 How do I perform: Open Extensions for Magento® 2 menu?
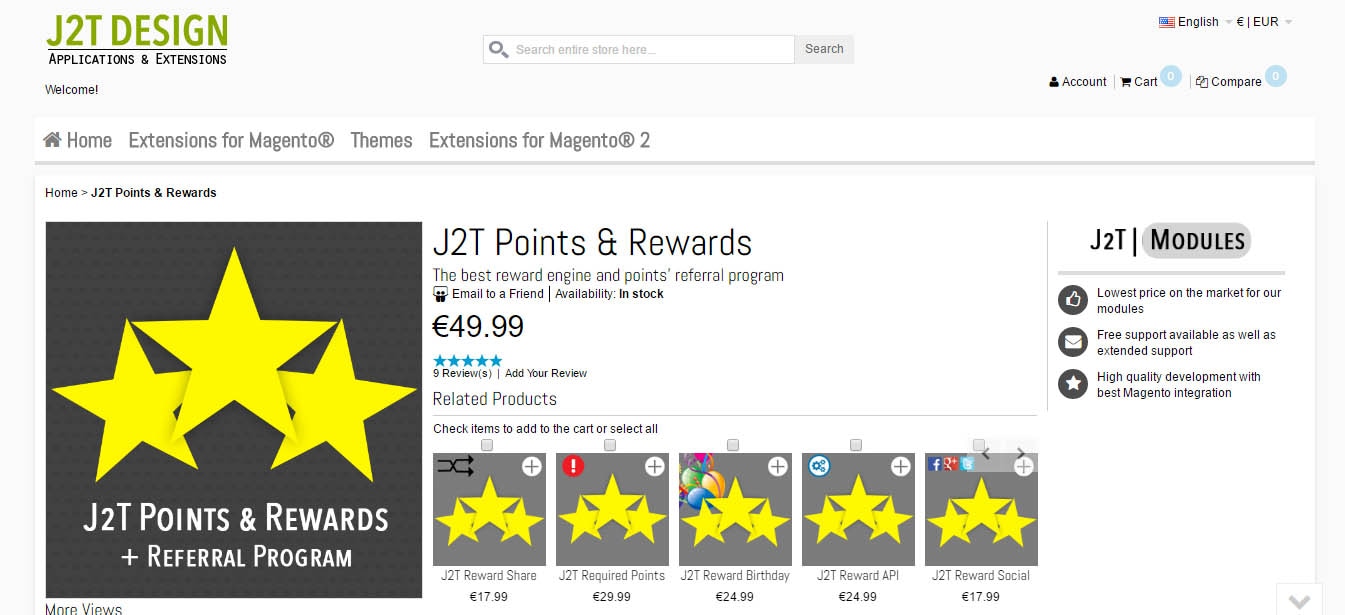pyautogui.click(x=539, y=140)
